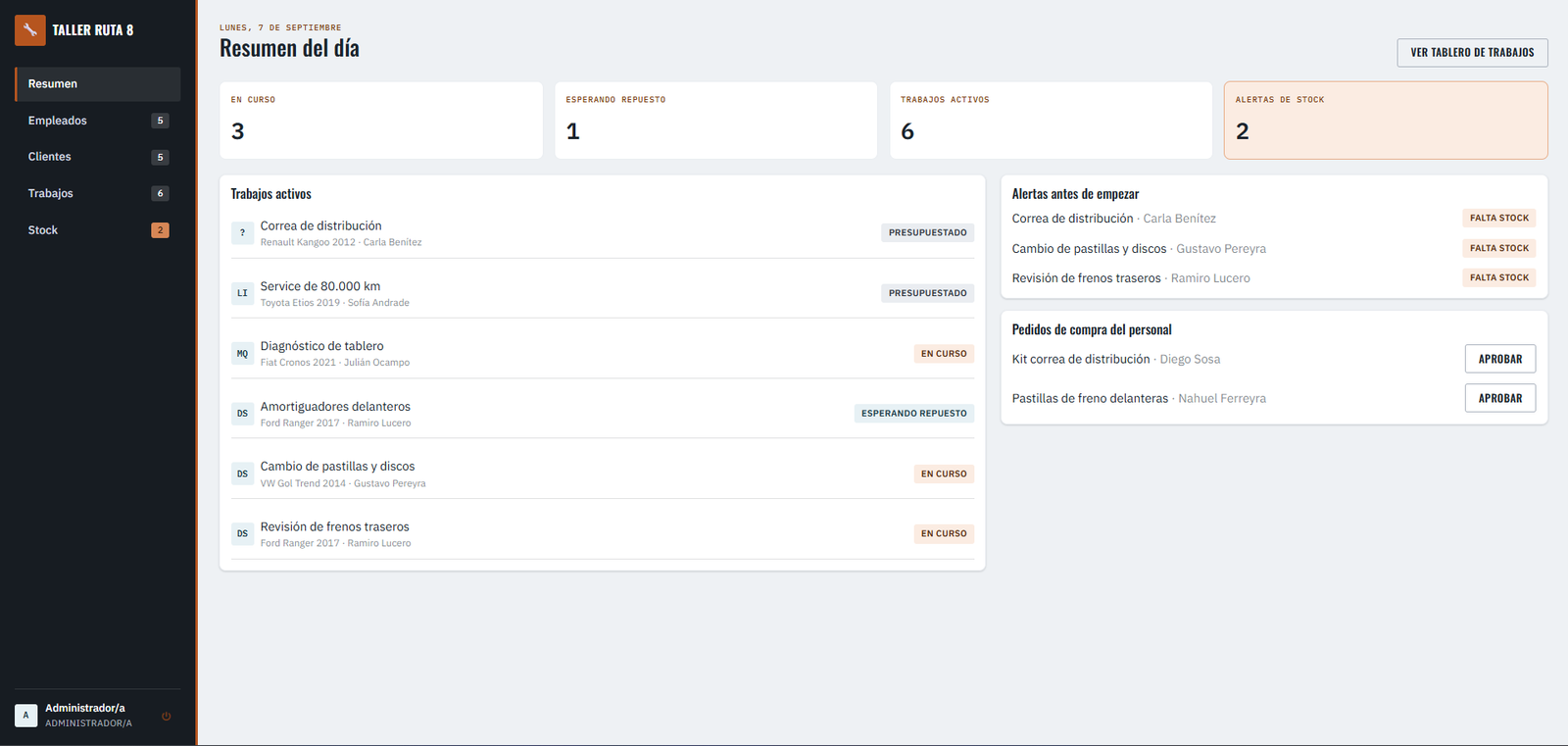The width and height of the screenshot is (1568, 746).
Task: Approve Pastillas de freno delanteras request
Action: (x=1500, y=398)
